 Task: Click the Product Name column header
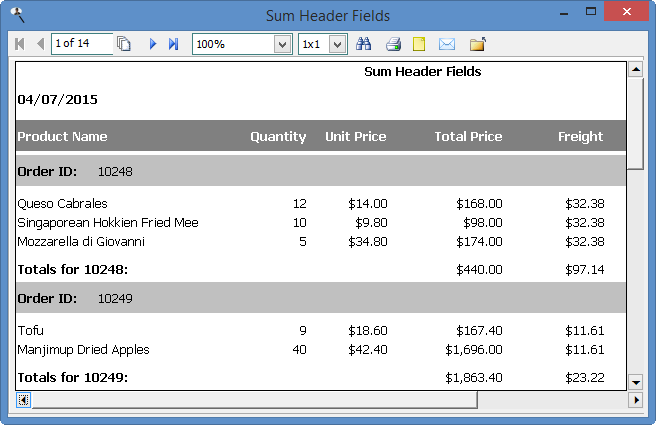pos(62,137)
